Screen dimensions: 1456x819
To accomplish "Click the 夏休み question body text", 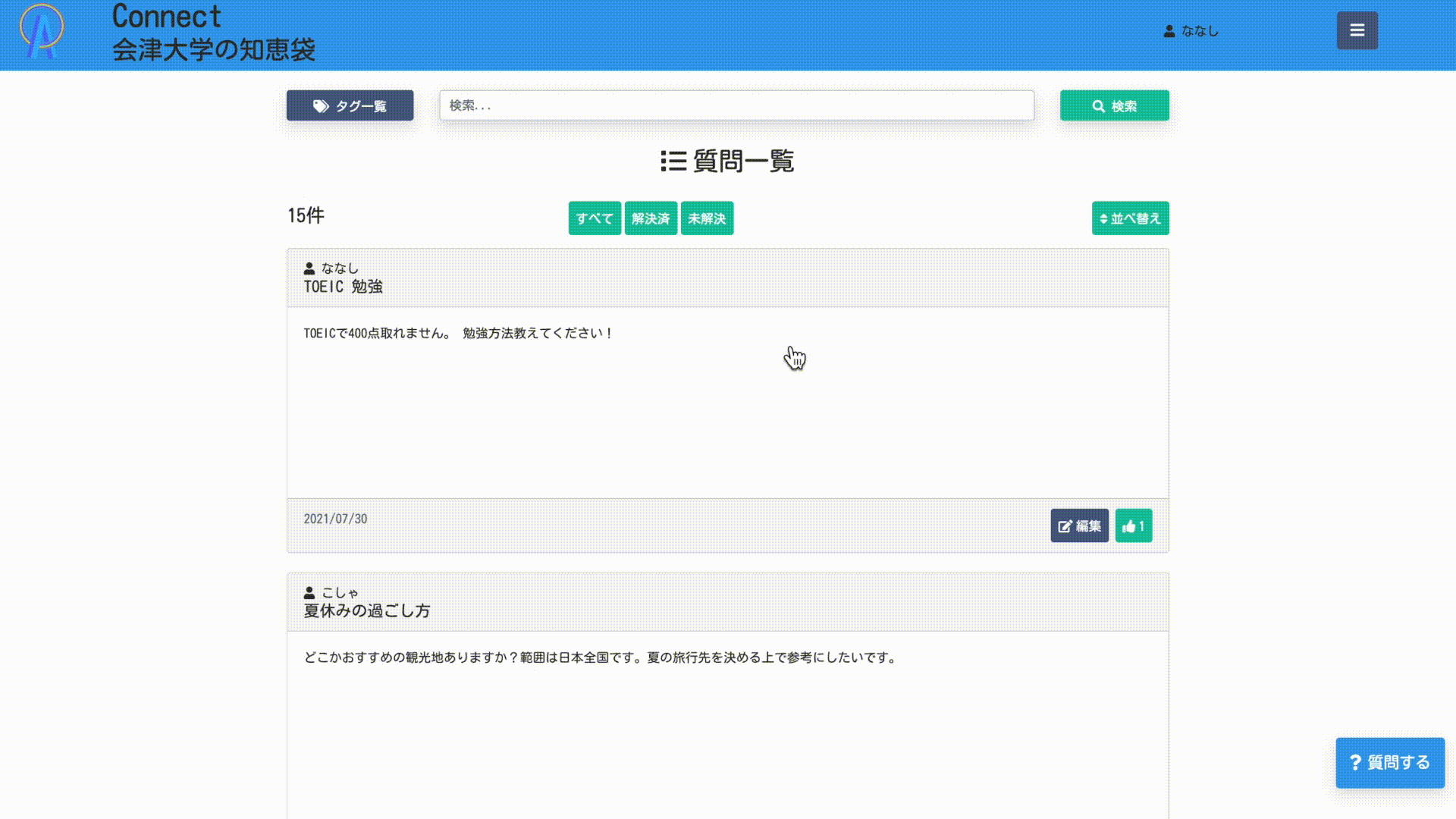I will tap(601, 657).
